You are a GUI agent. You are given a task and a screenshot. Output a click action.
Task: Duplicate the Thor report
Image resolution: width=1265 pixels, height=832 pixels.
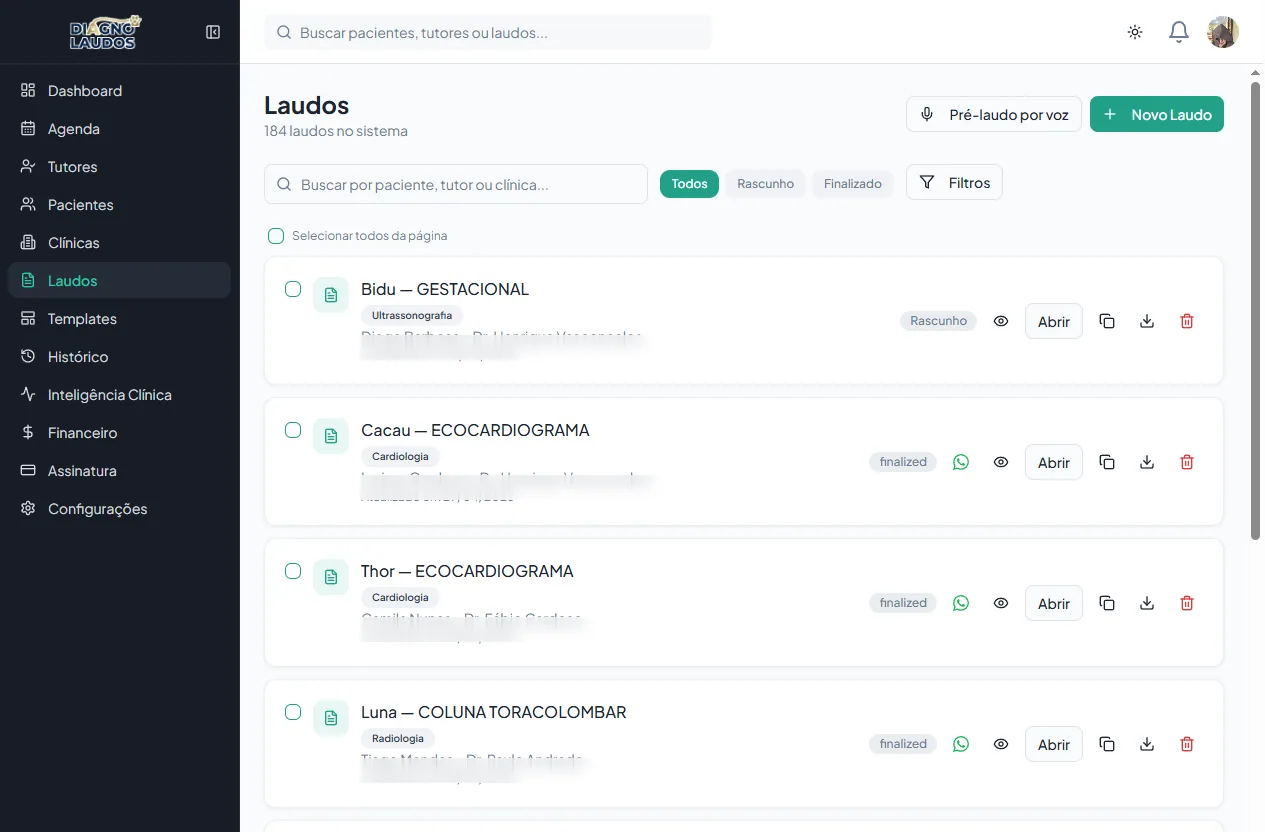coord(1107,603)
